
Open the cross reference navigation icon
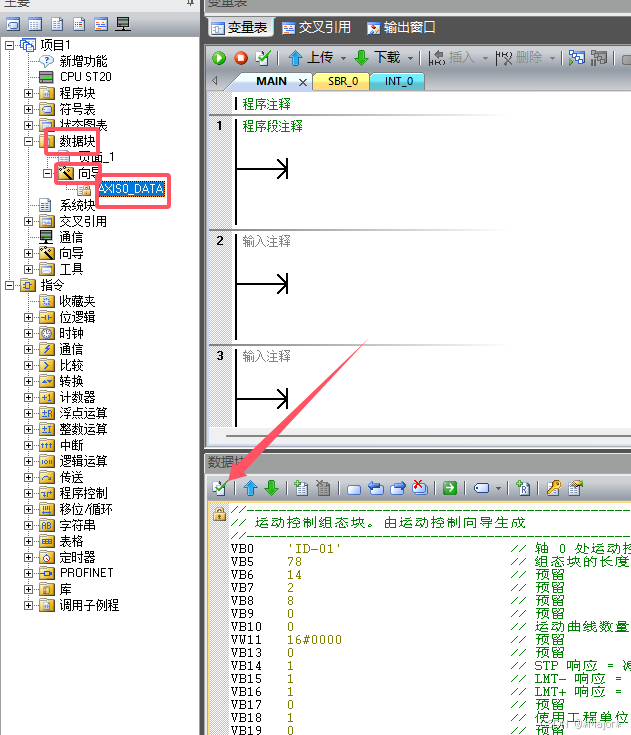101,24
